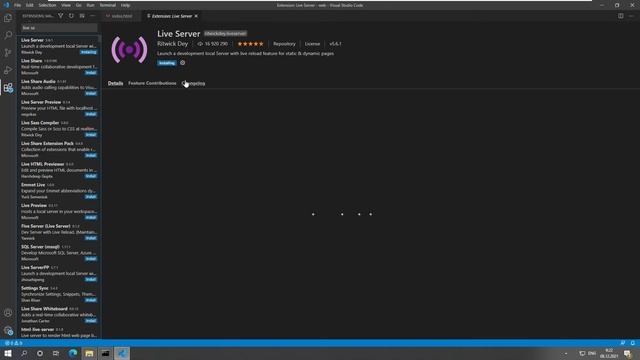
Task: Open the Help menu
Action: [125, 5]
